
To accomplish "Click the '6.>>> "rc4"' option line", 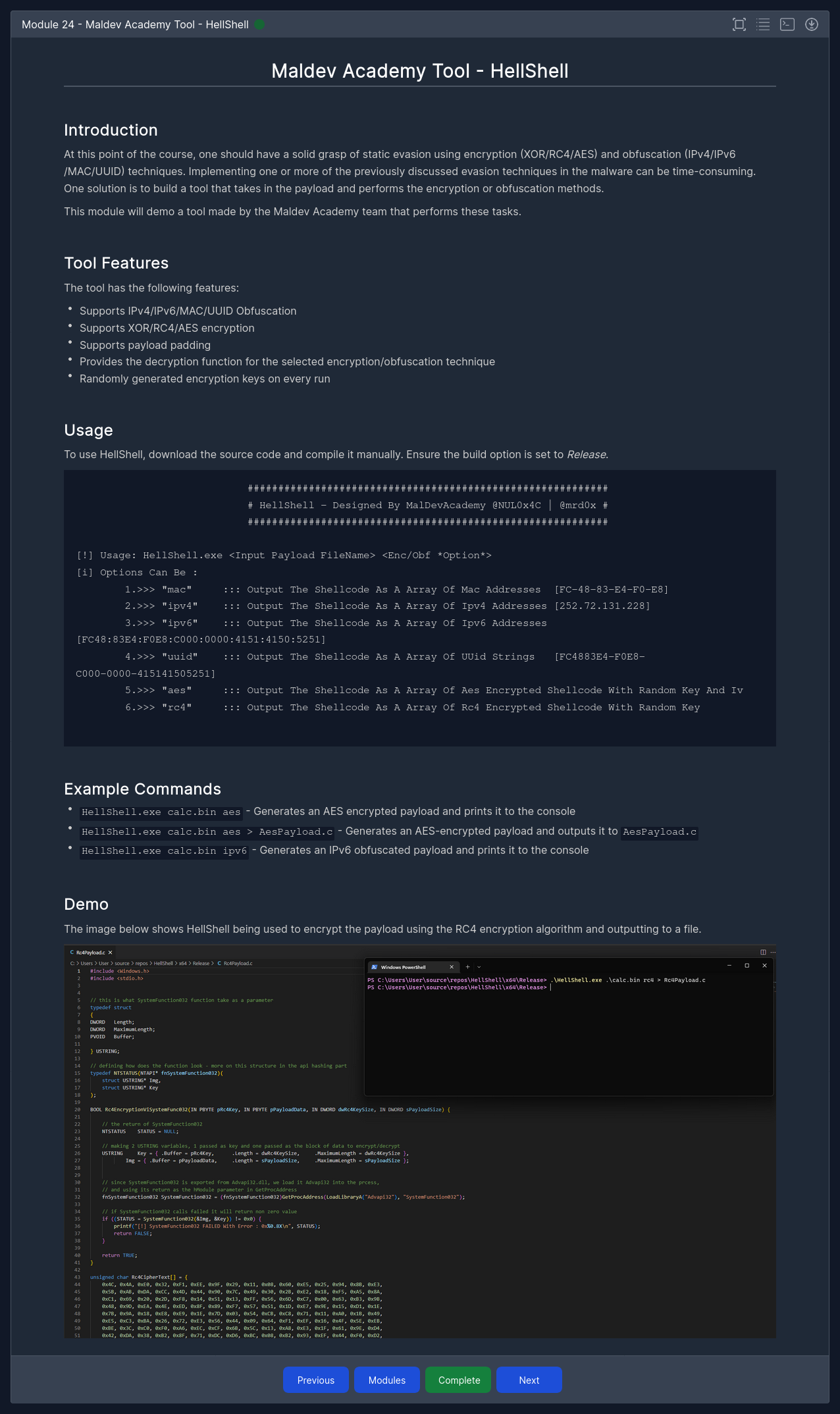I will click(x=412, y=708).
